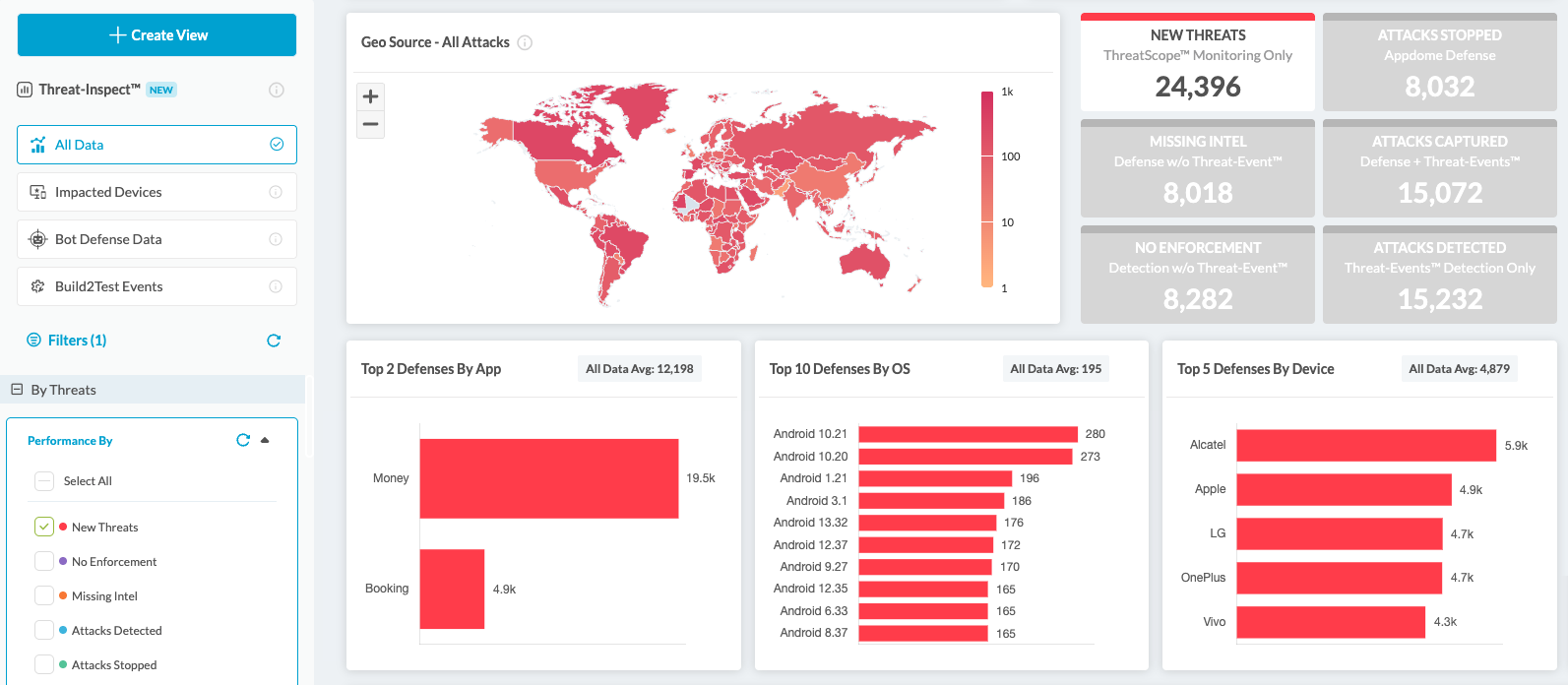Uncheck the New Threats checkbox

tap(44, 527)
